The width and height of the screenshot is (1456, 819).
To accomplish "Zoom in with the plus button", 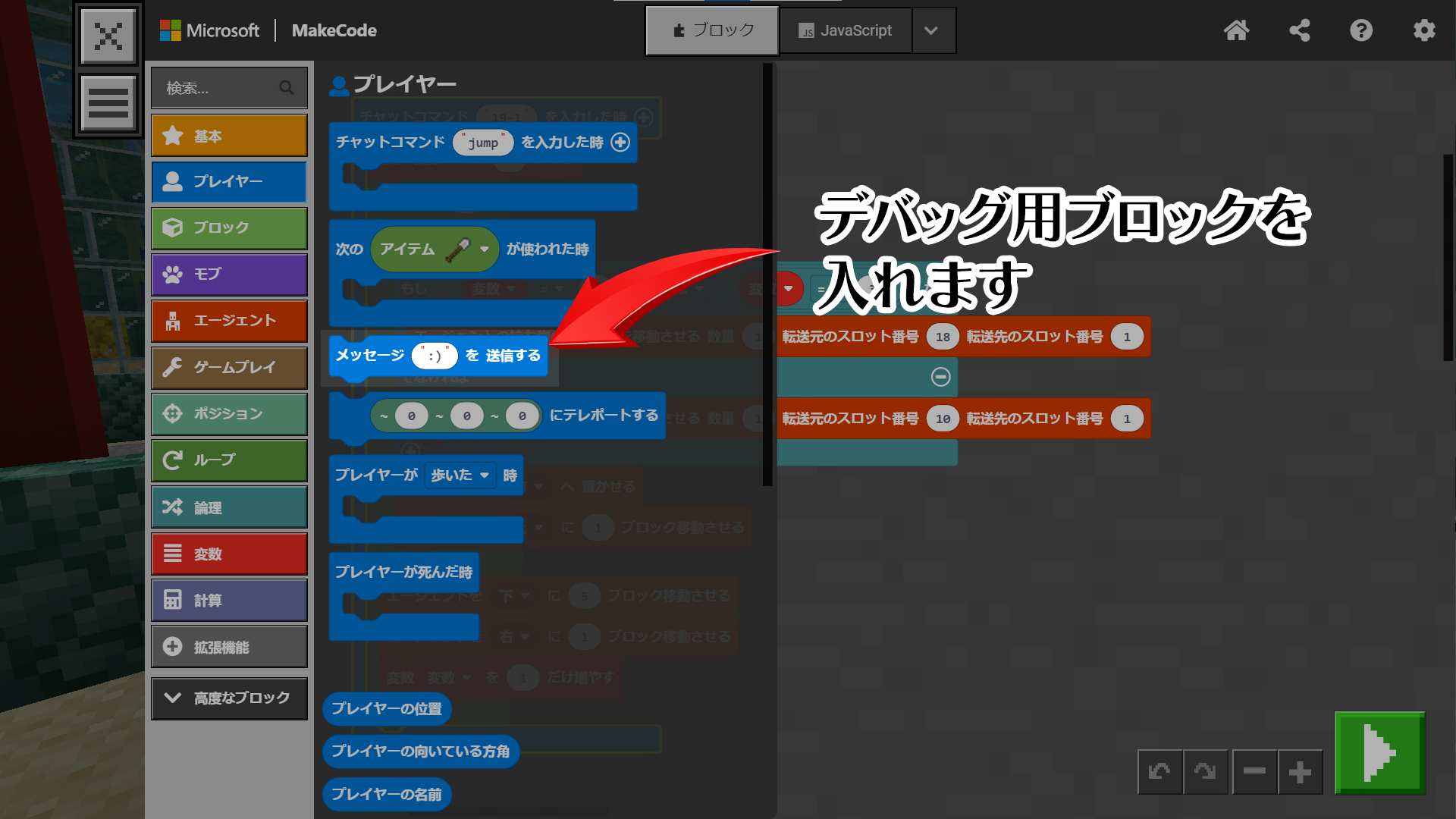I will click(x=1300, y=772).
